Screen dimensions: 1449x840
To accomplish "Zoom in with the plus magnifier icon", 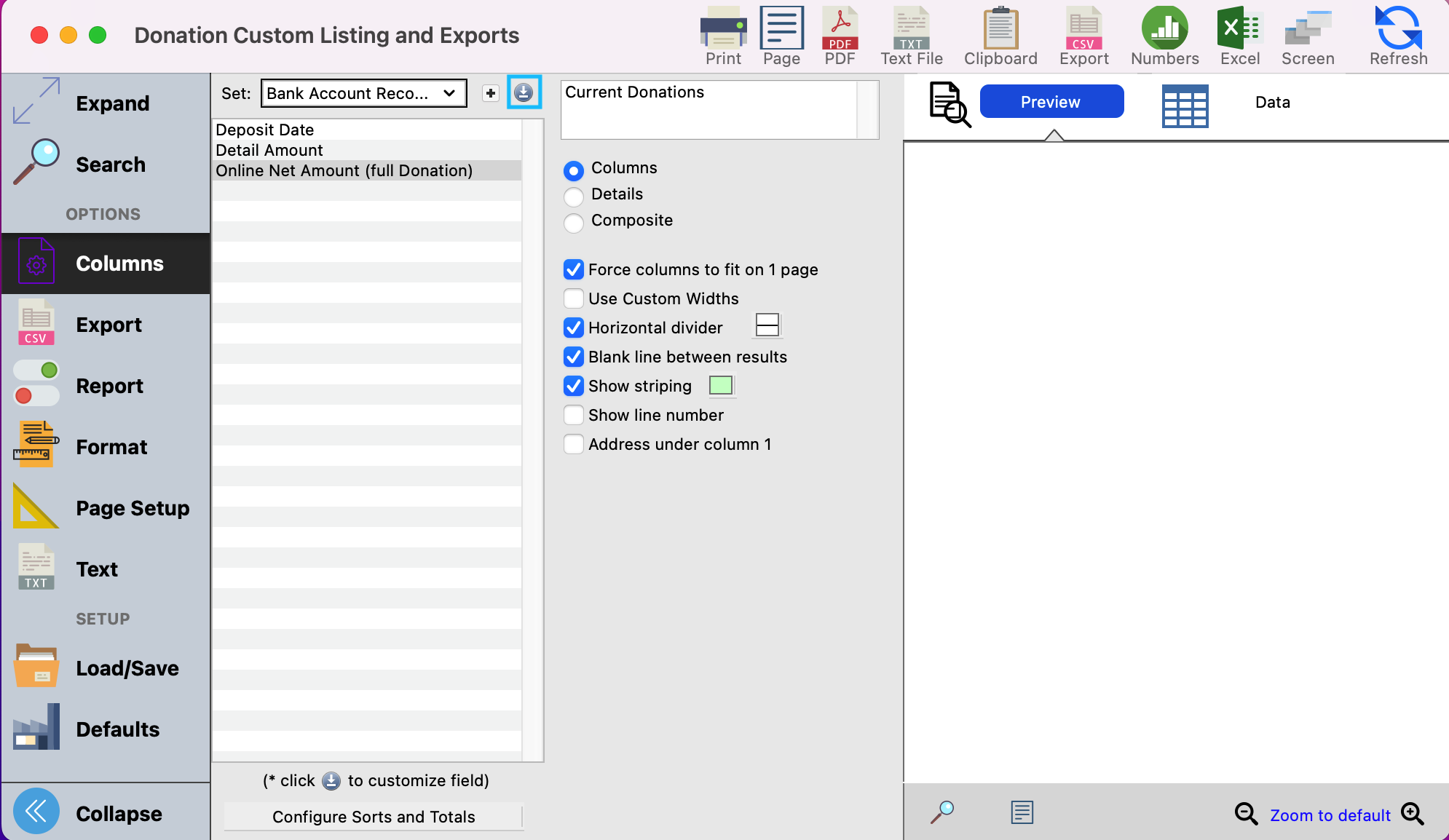I will pyautogui.click(x=1413, y=814).
